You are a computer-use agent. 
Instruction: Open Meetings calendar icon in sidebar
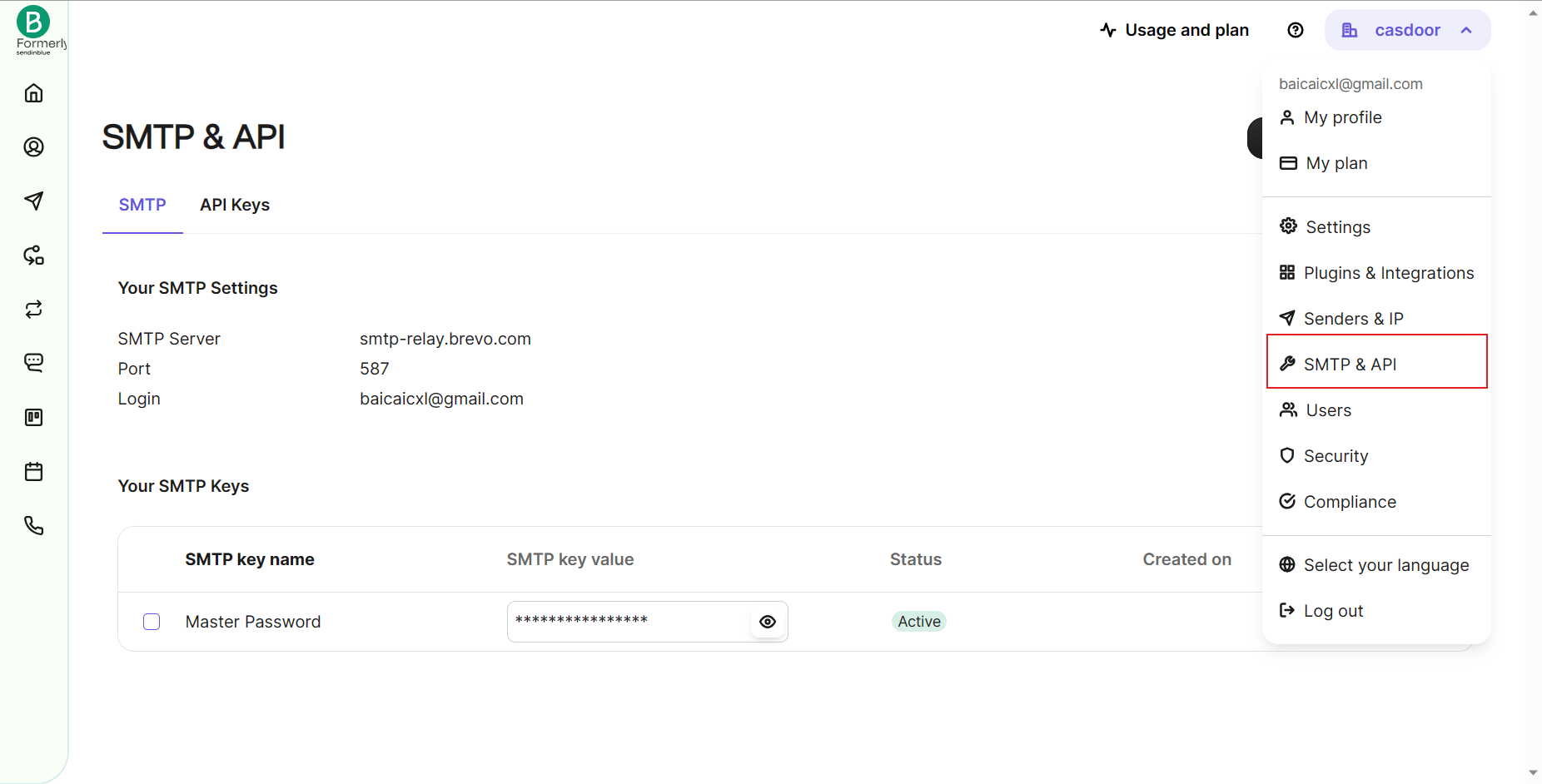point(33,472)
